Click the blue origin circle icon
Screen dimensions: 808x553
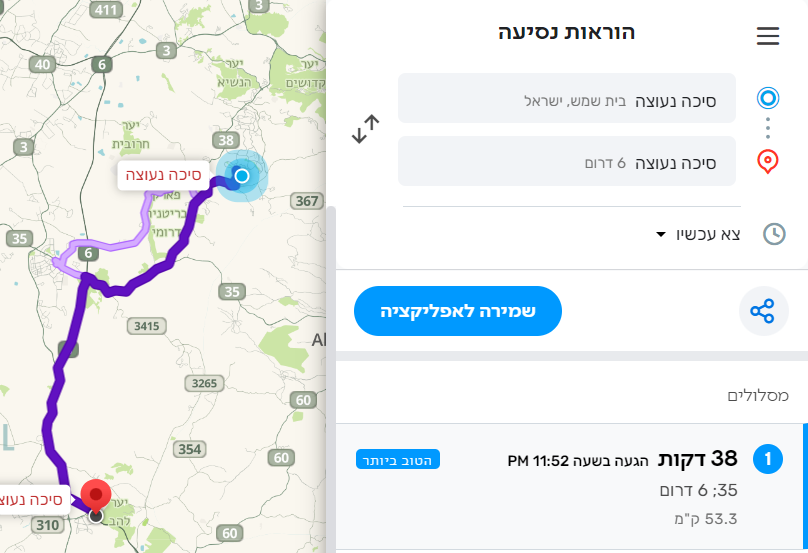pos(767,98)
